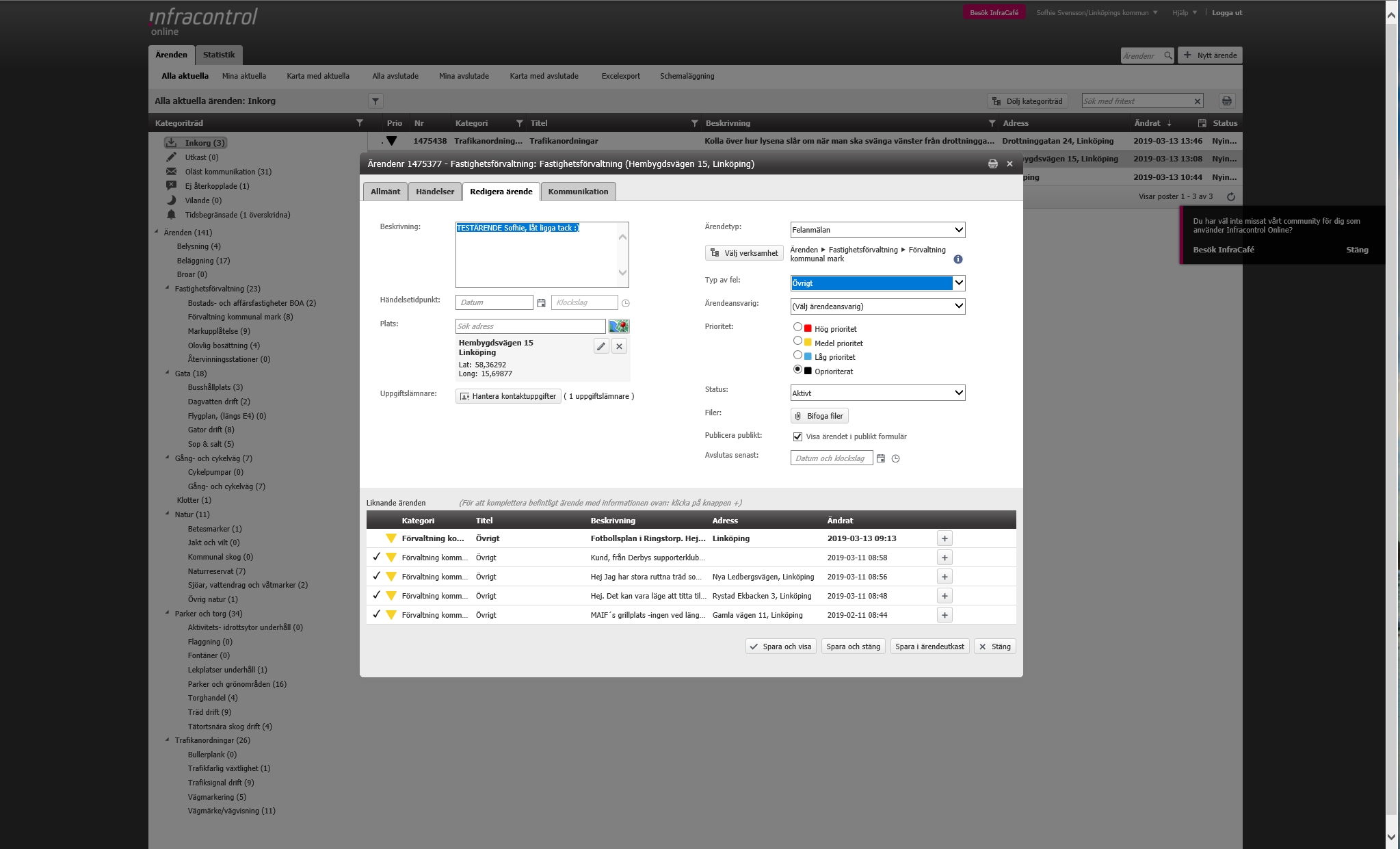Image resolution: width=1400 pixels, height=849 pixels.
Task: Click the info icon beside Förvaltning kommunal mark
Action: point(957,259)
